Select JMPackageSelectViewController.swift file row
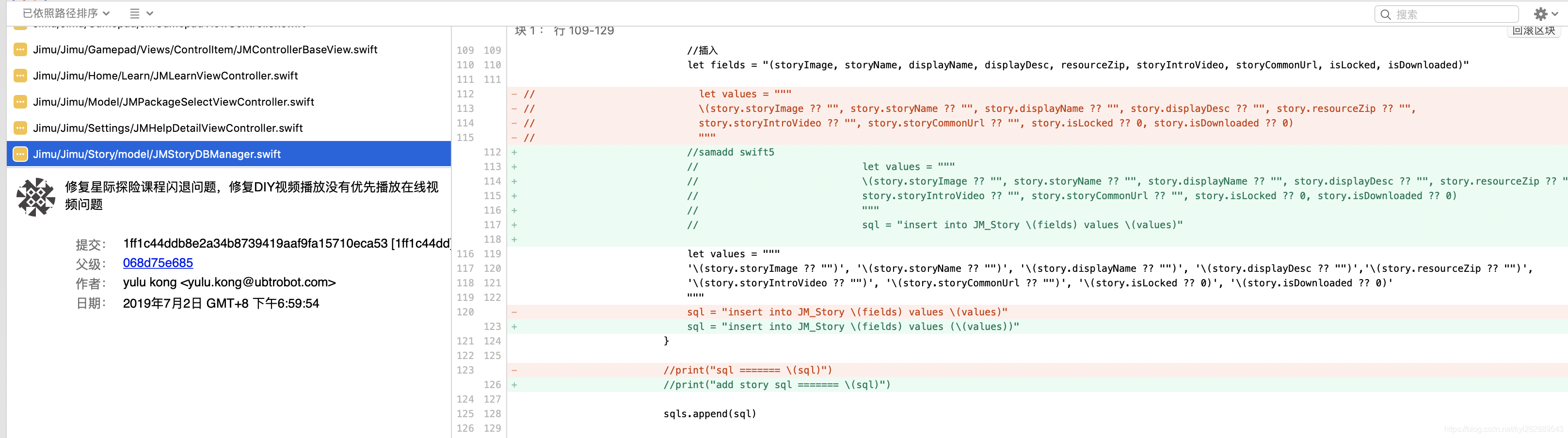This screenshot has height=438, width=1568. pos(229,102)
